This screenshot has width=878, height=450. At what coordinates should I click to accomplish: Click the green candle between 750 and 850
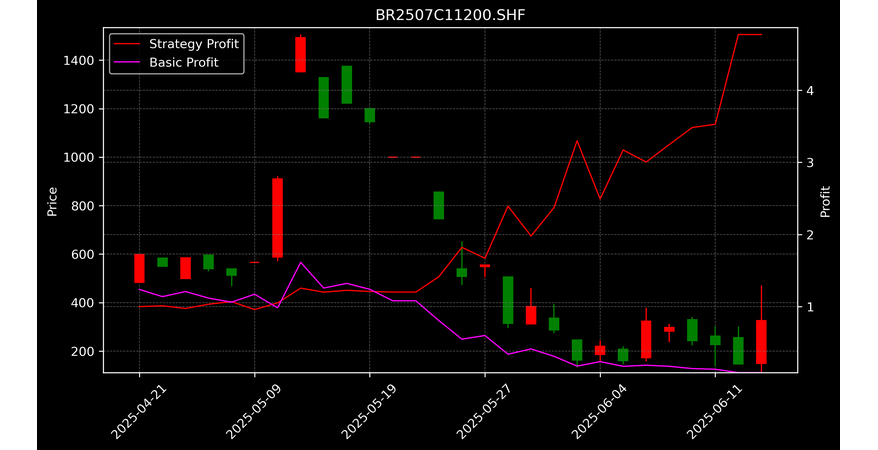click(439, 205)
